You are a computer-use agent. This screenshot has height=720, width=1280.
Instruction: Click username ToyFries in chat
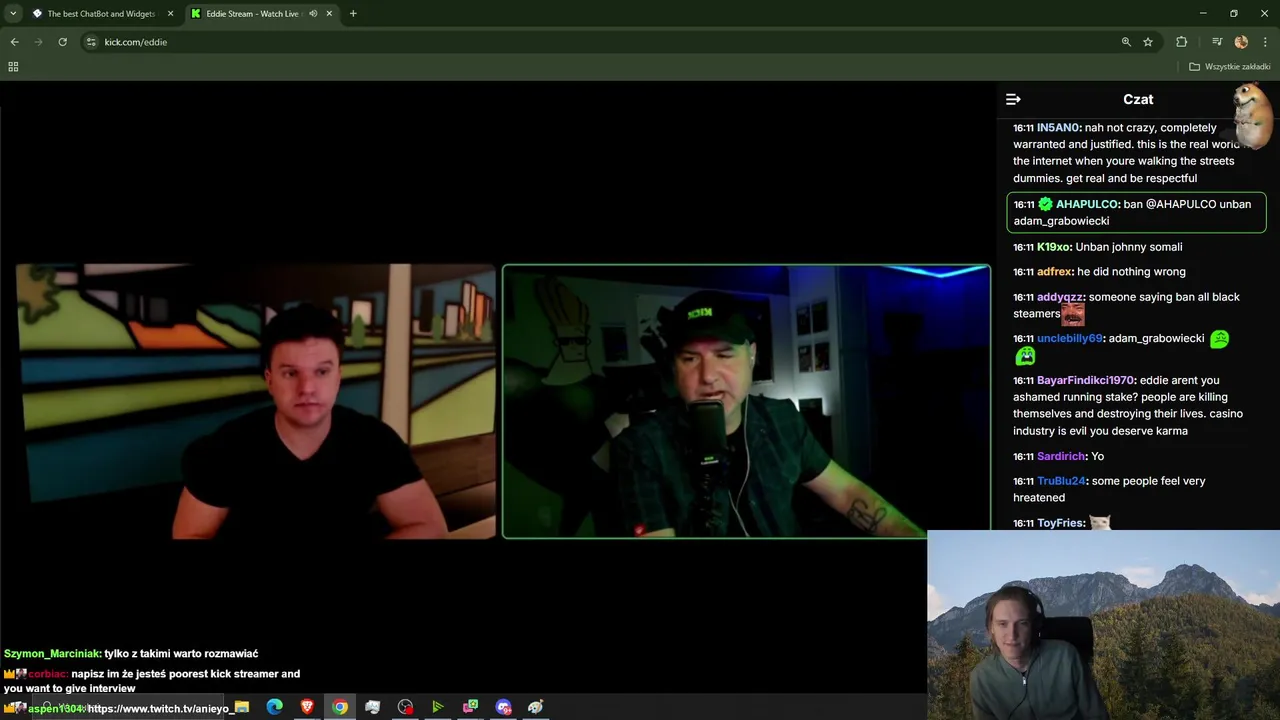(x=1060, y=523)
